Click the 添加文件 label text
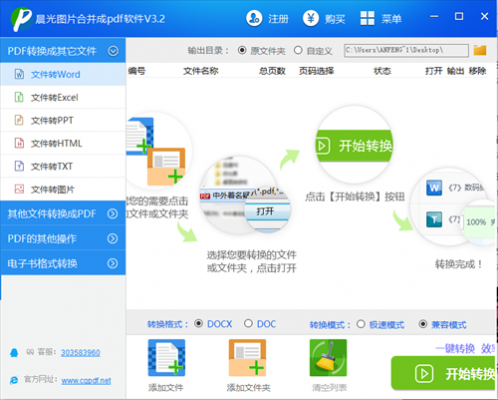498x400 pixels. [x=166, y=387]
